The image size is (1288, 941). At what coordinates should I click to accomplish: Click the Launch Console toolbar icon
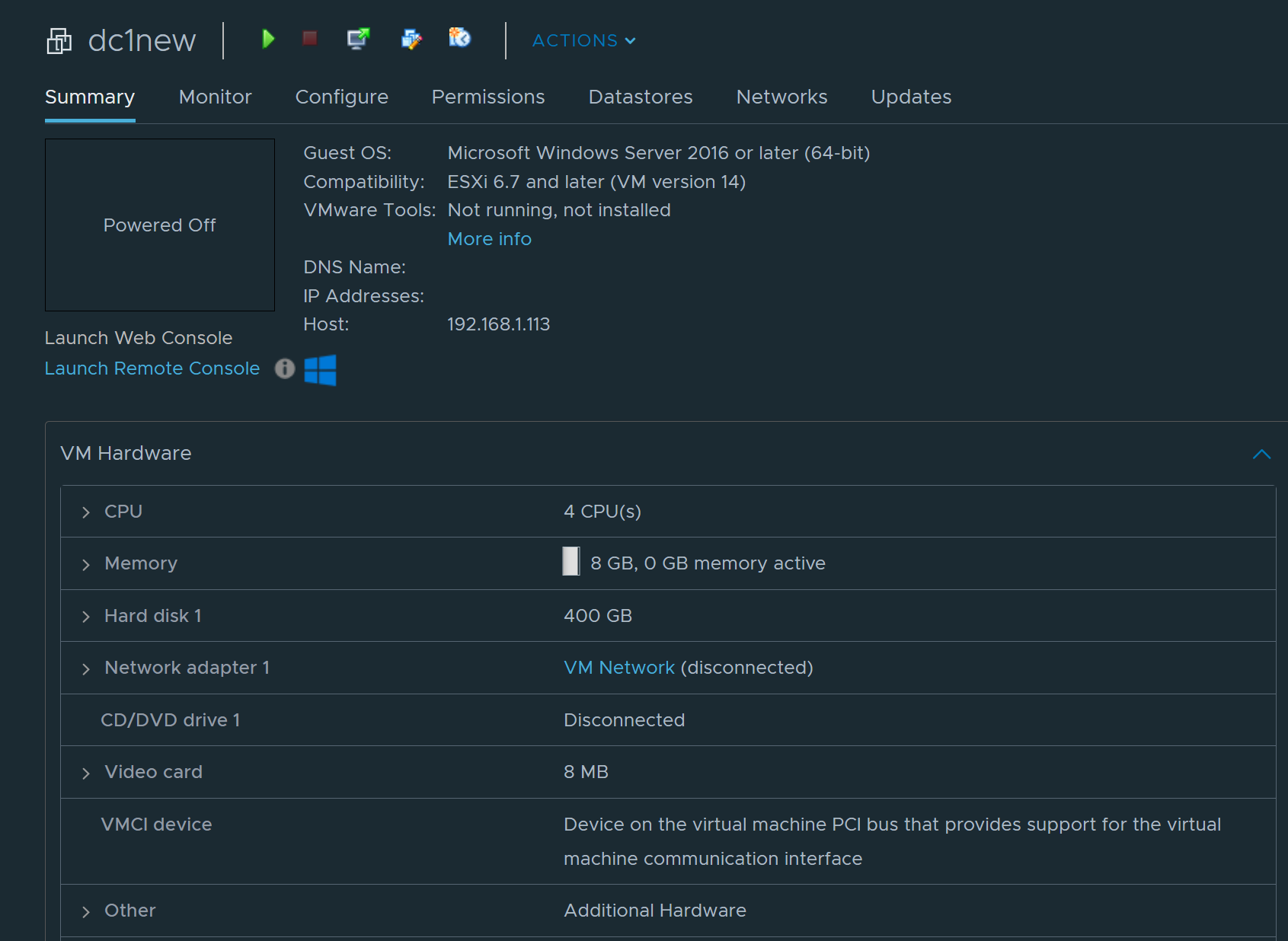358,38
